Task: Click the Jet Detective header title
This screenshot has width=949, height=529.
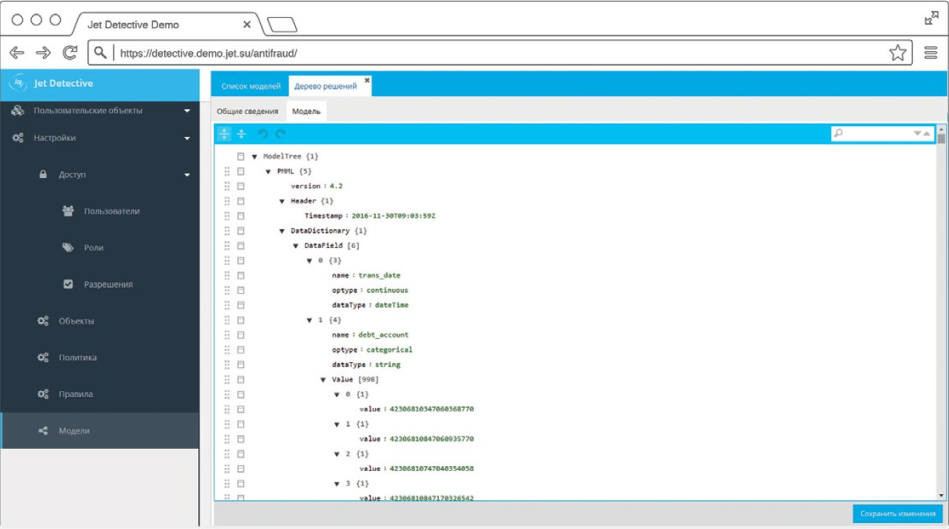Action: tap(64, 83)
